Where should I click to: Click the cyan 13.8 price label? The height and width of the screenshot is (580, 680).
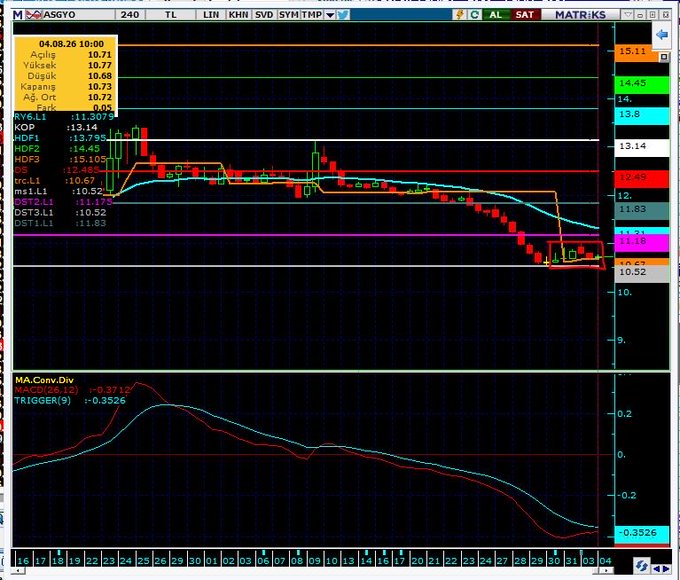pyautogui.click(x=642, y=115)
